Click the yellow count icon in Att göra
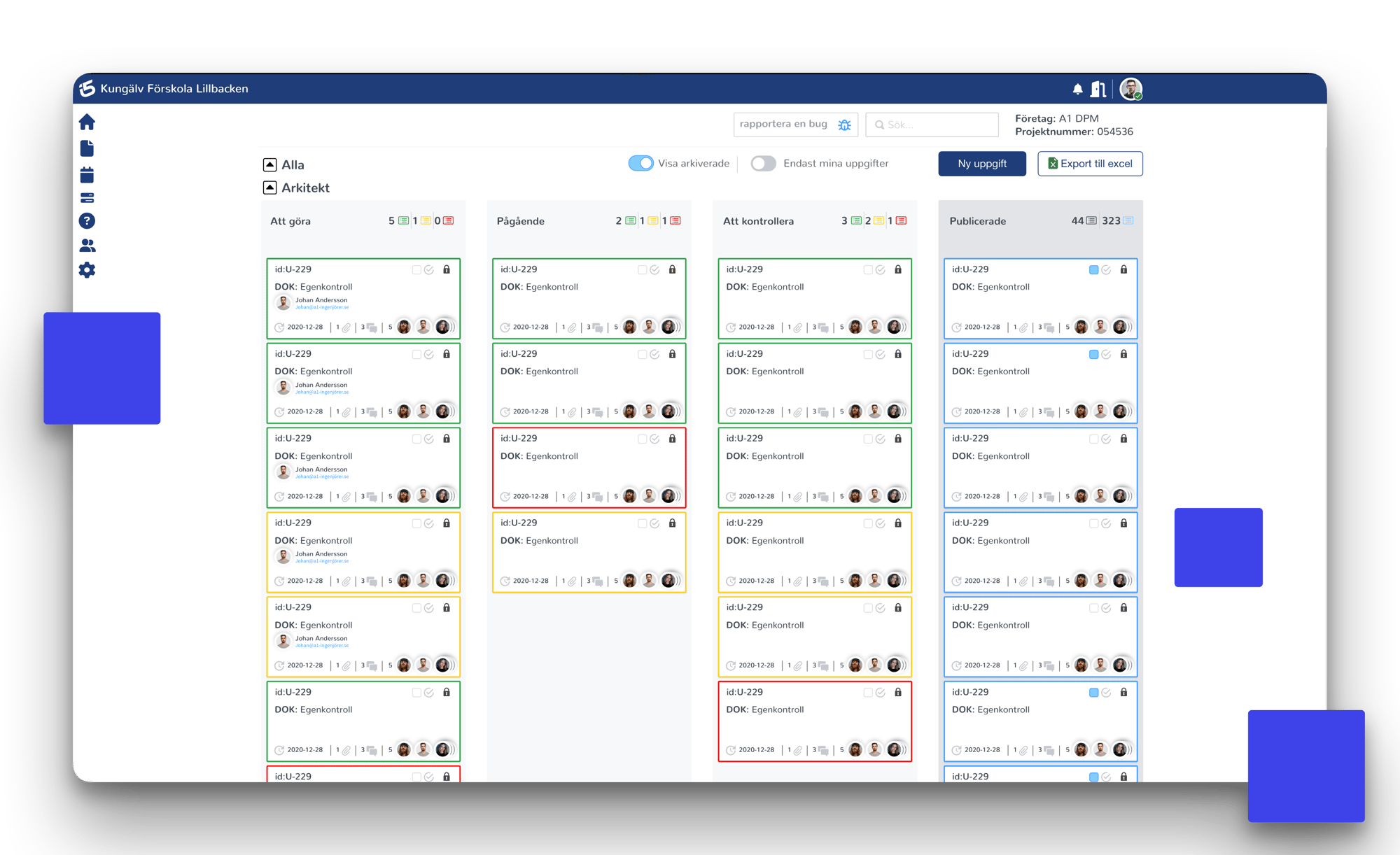 click(x=426, y=220)
